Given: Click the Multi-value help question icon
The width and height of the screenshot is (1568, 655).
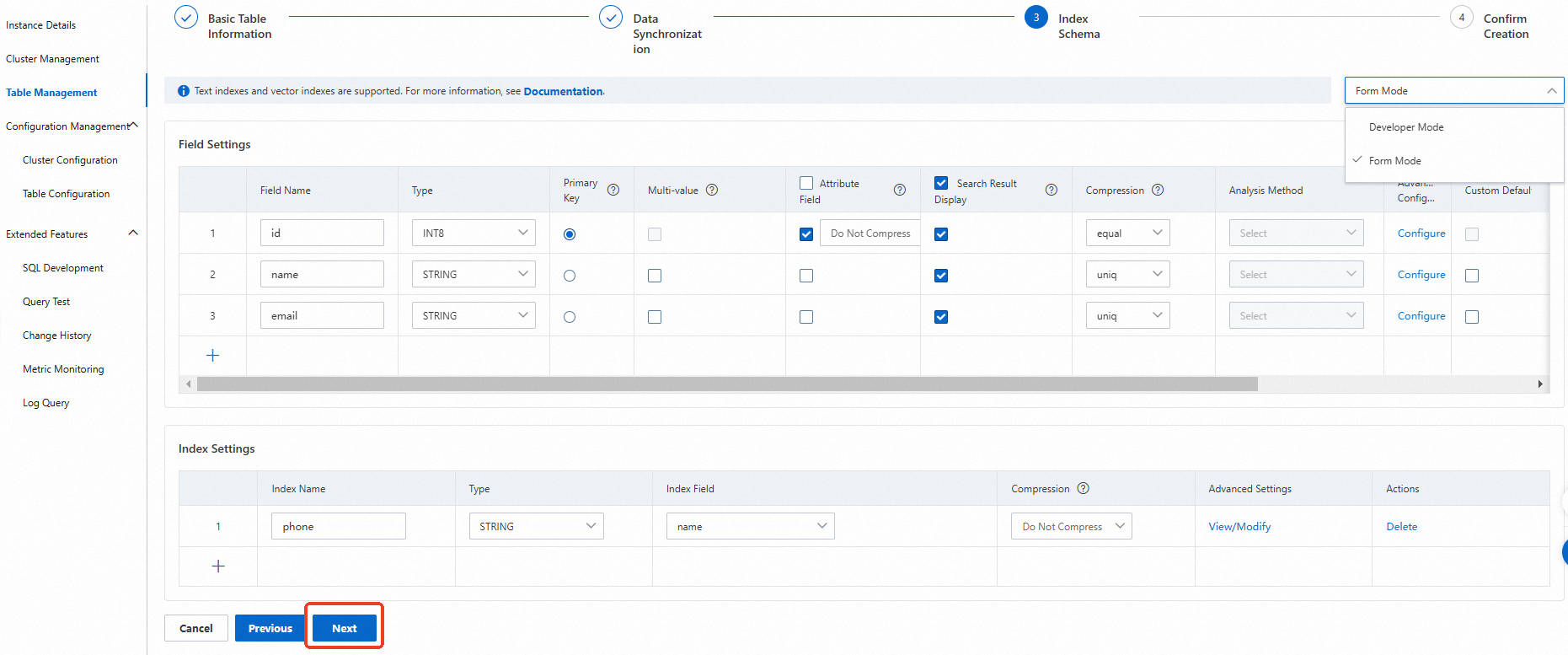Looking at the screenshot, I should pyautogui.click(x=712, y=191).
